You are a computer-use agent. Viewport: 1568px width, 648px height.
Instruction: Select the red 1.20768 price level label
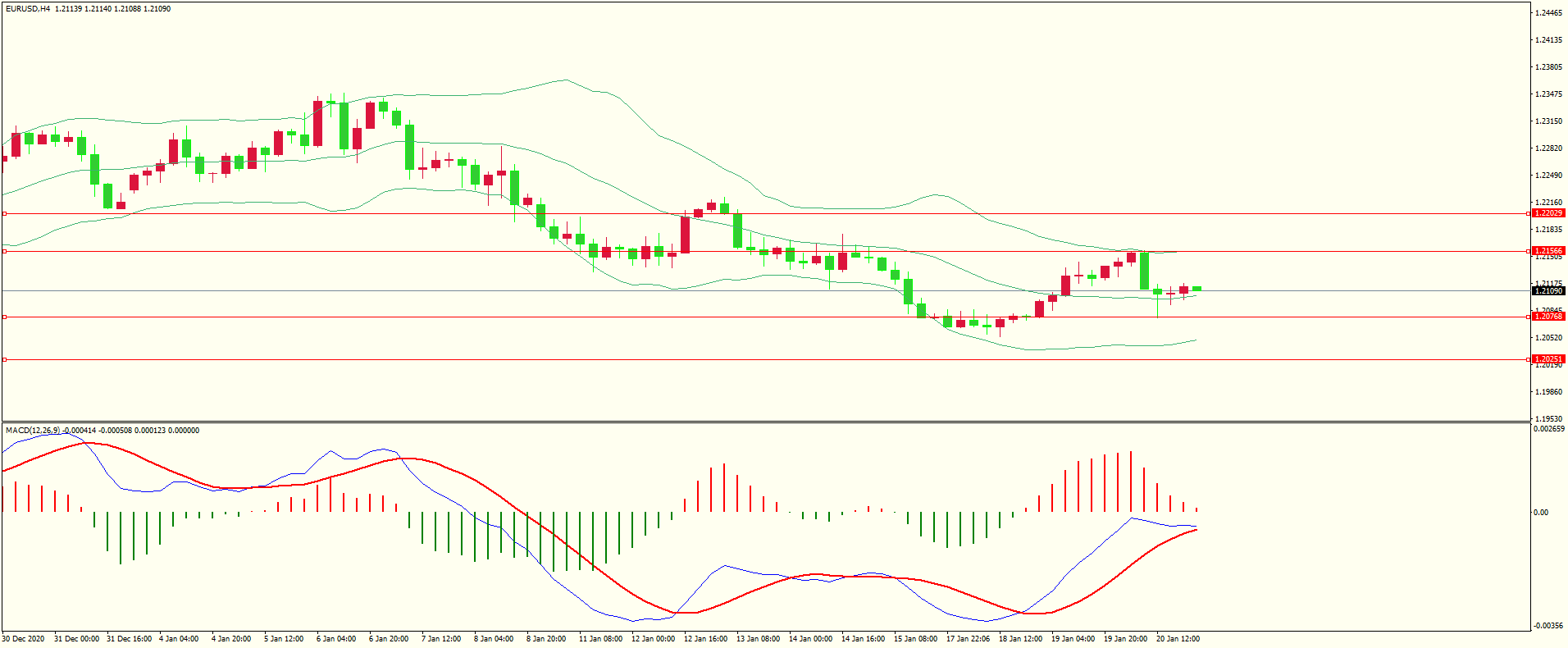tap(1548, 317)
